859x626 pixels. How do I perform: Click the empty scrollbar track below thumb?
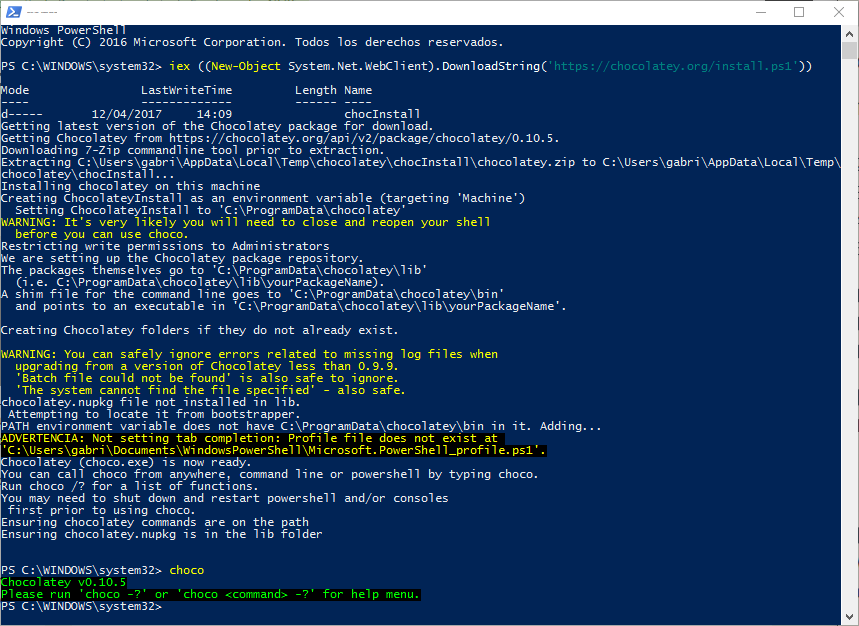click(849, 350)
